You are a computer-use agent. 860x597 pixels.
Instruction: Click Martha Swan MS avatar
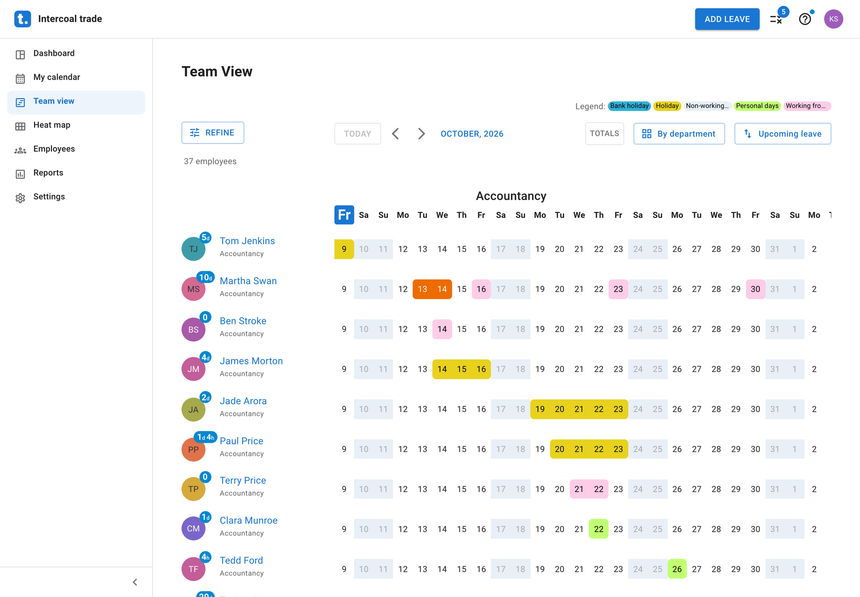coord(194,289)
